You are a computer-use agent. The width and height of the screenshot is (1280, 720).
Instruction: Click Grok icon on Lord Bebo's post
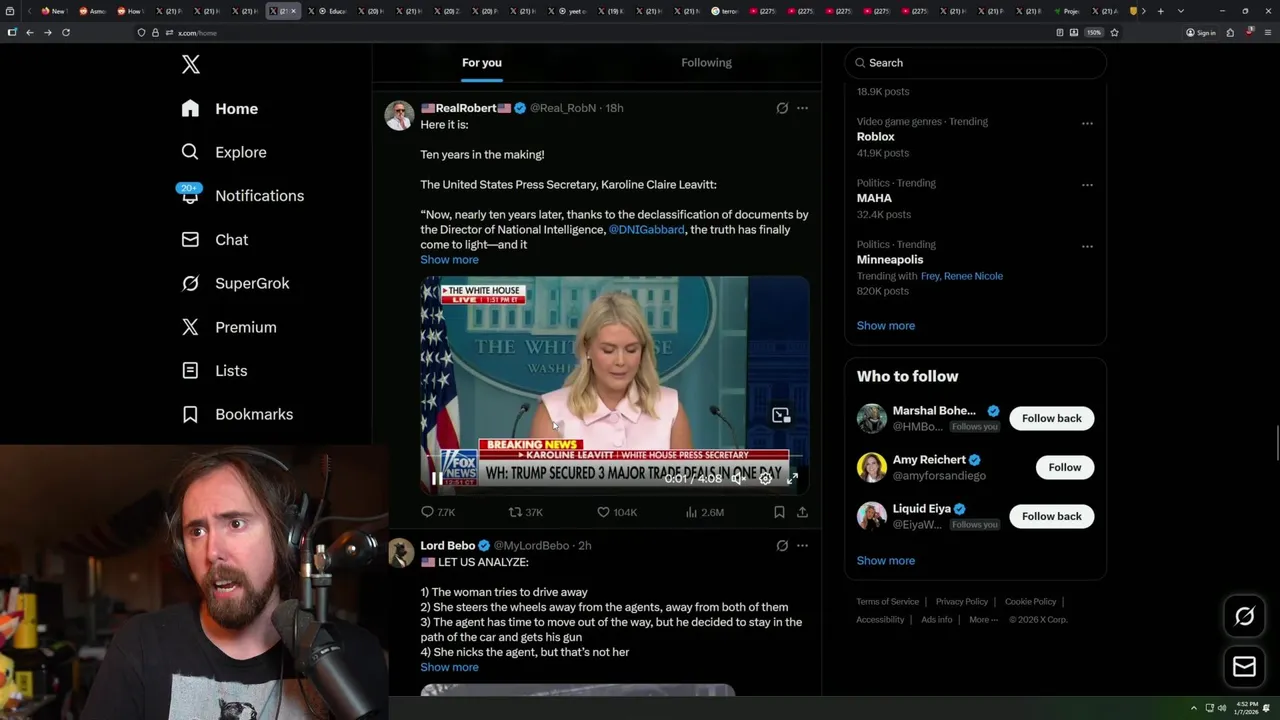pyautogui.click(x=782, y=546)
